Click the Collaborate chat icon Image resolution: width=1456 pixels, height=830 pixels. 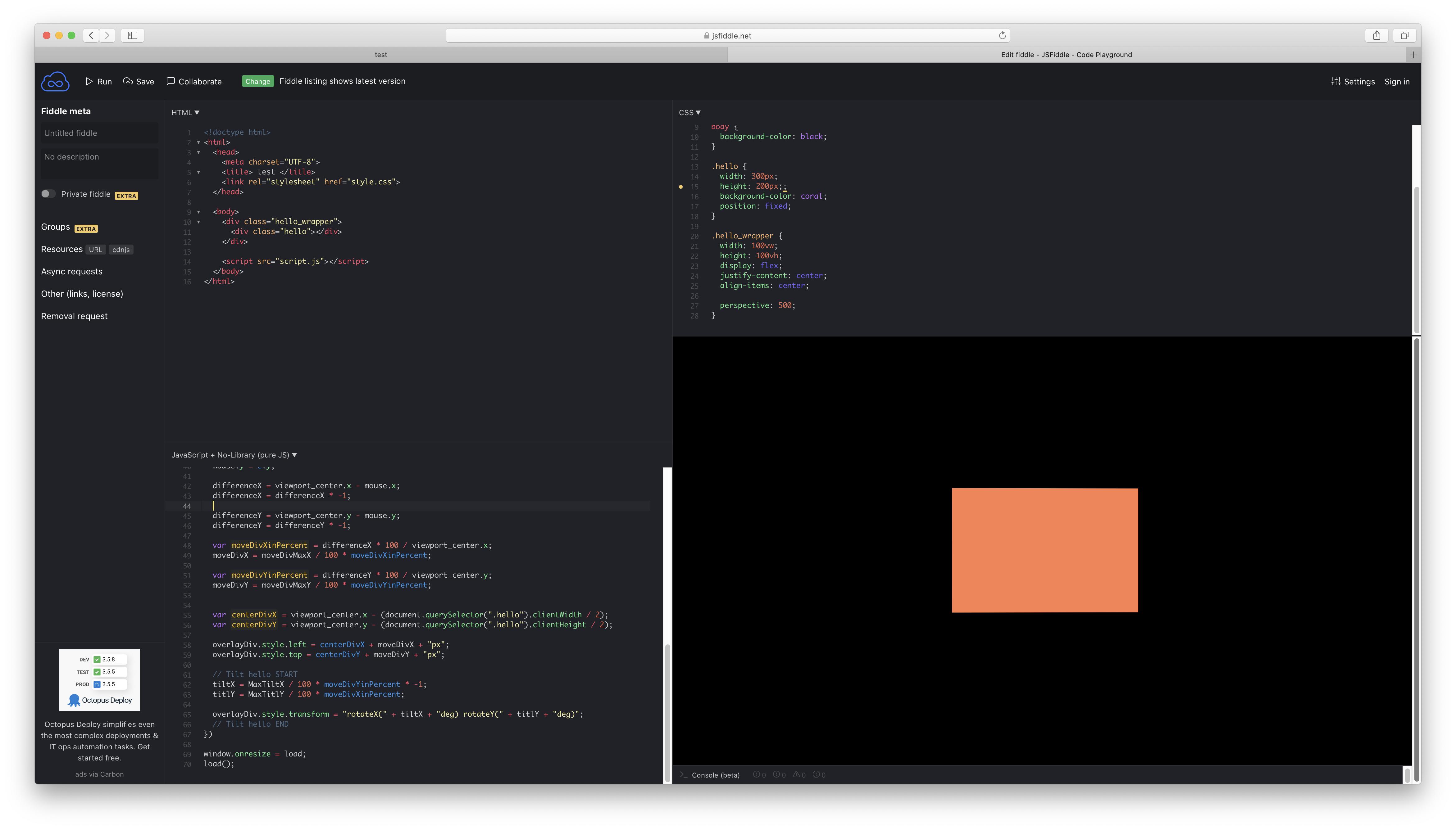click(171, 82)
